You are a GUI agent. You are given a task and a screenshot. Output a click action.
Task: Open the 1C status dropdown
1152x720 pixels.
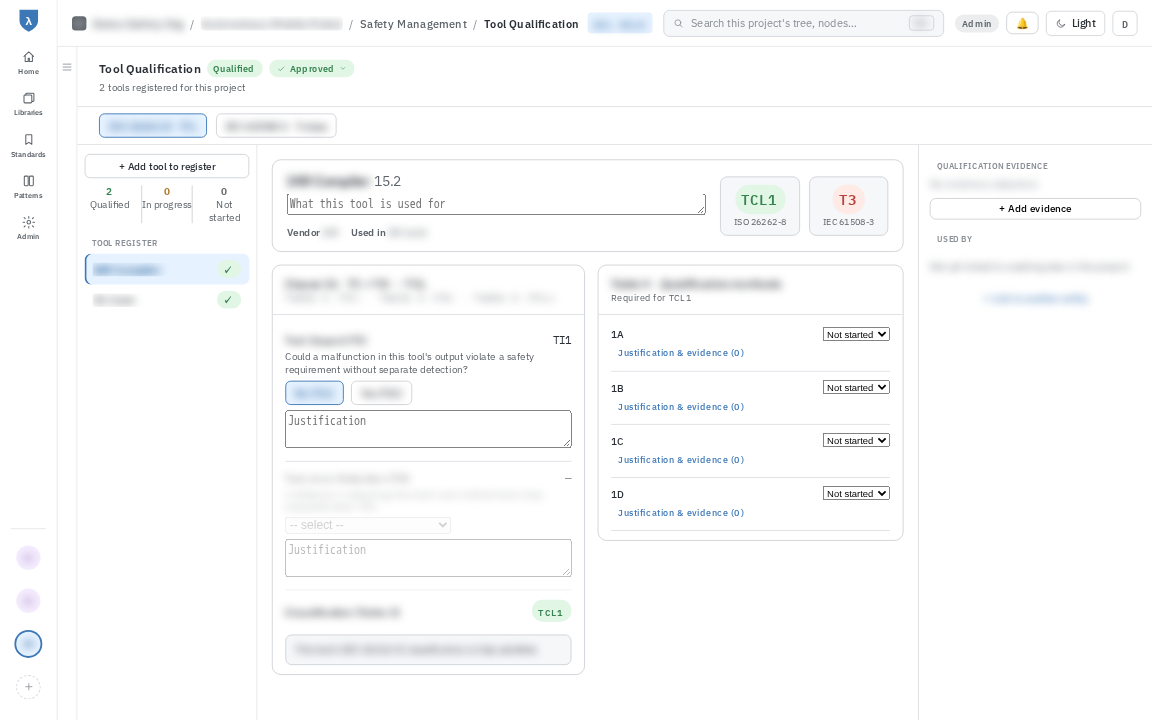tap(856, 440)
